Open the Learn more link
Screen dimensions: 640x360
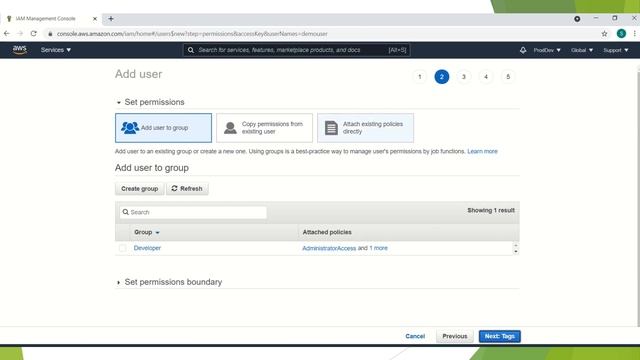click(482, 151)
